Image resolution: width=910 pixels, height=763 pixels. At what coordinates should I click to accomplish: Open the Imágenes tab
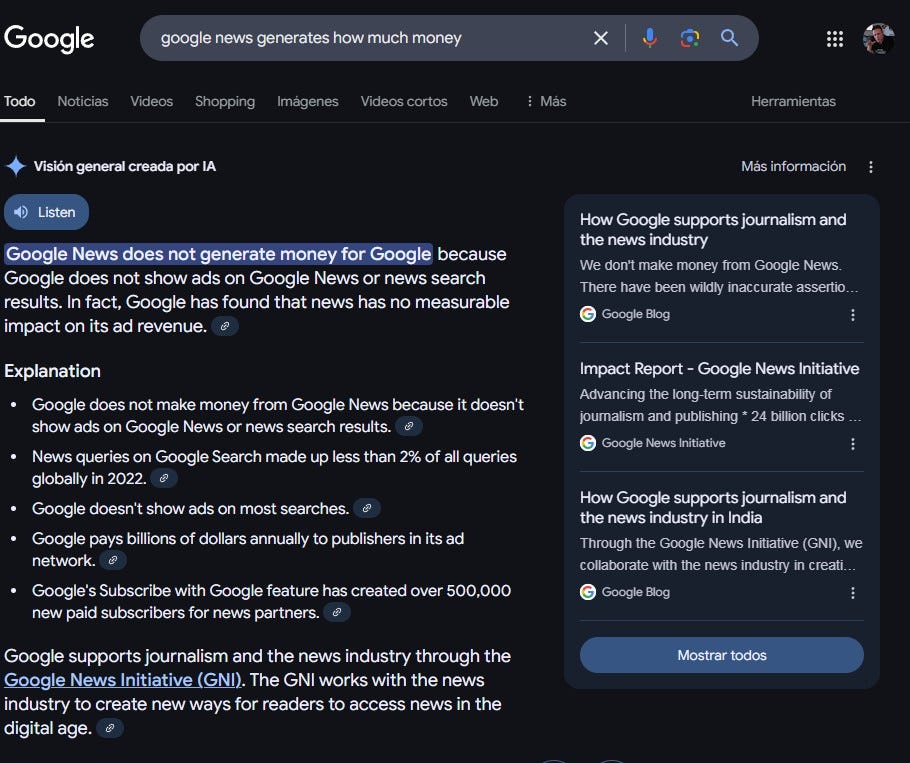[x=308, y=101]
